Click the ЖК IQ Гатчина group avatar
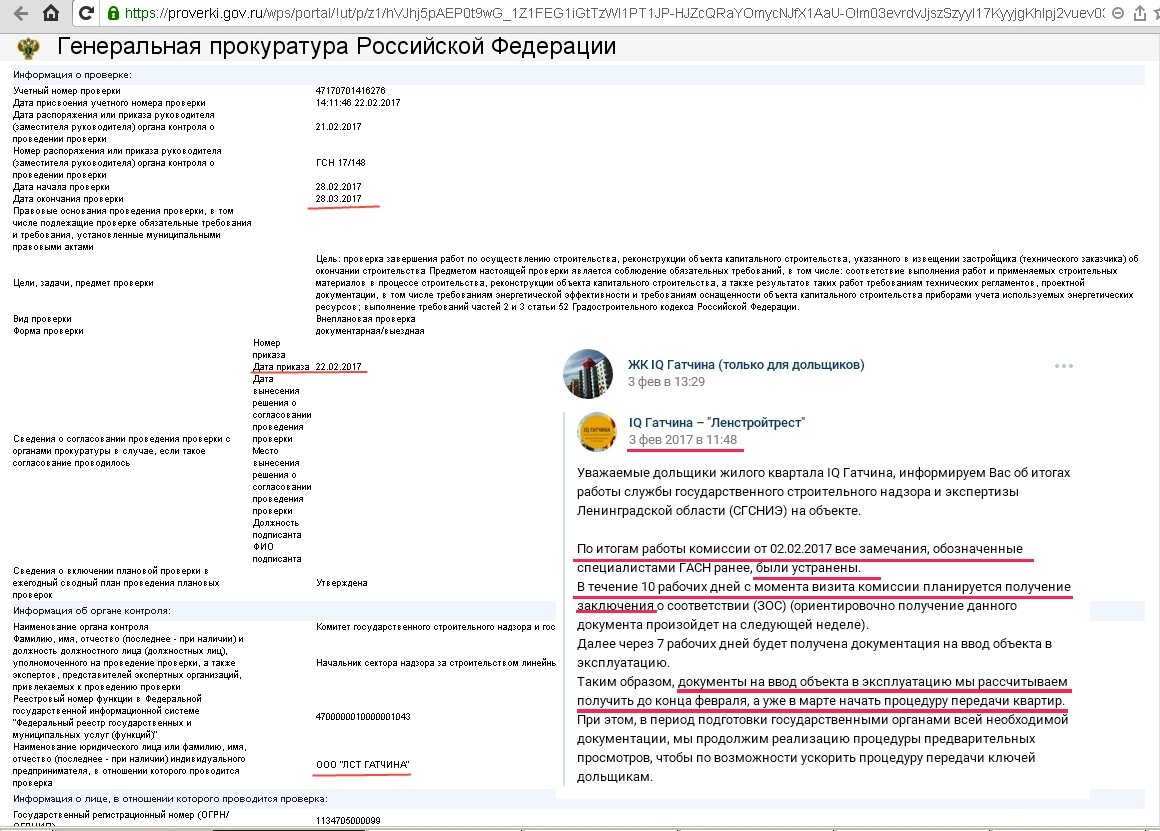 pyautogui.click(x=588, y=374)
